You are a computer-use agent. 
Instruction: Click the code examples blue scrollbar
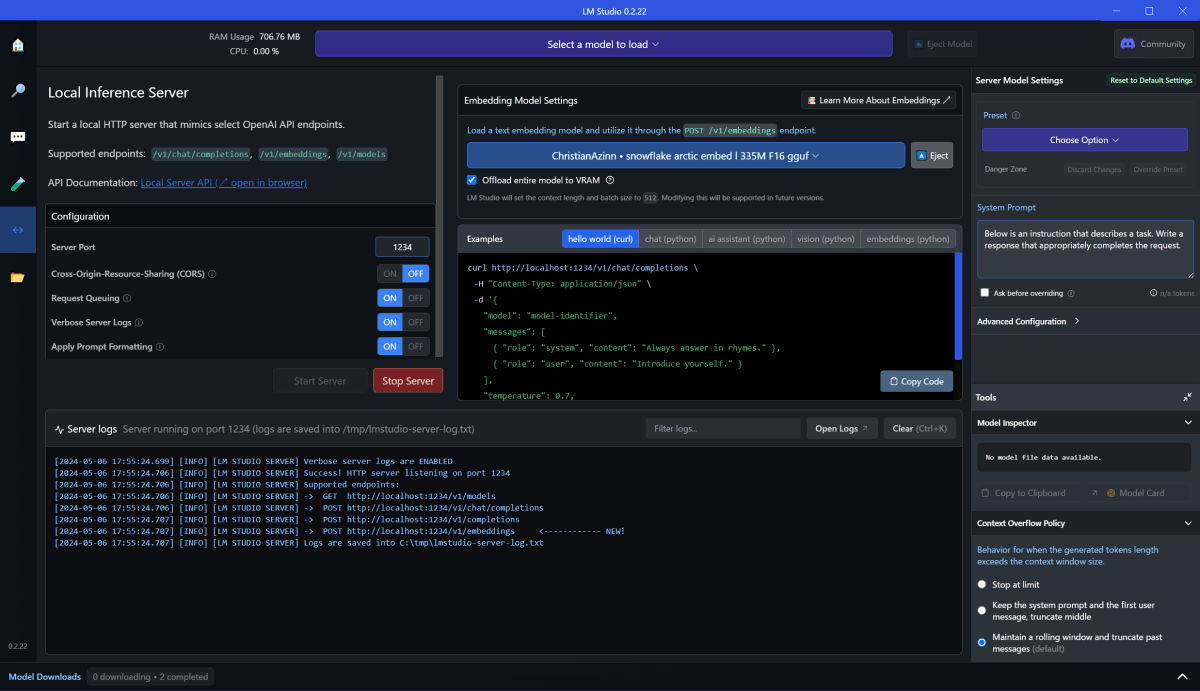tap(958, 305)
